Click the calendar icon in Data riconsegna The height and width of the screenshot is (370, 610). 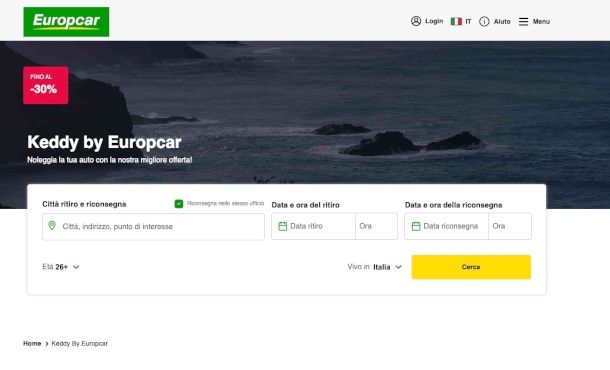pos(416,226)
